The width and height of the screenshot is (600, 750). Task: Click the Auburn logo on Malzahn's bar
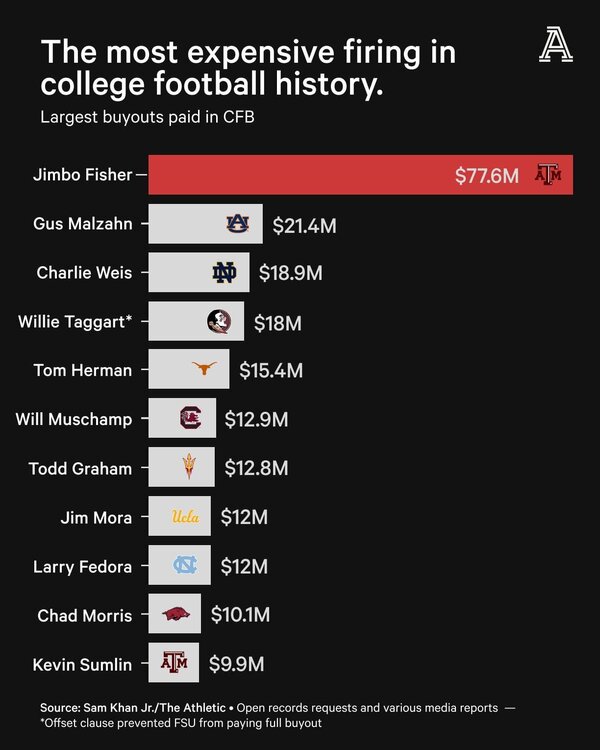(x=237, y=224)
